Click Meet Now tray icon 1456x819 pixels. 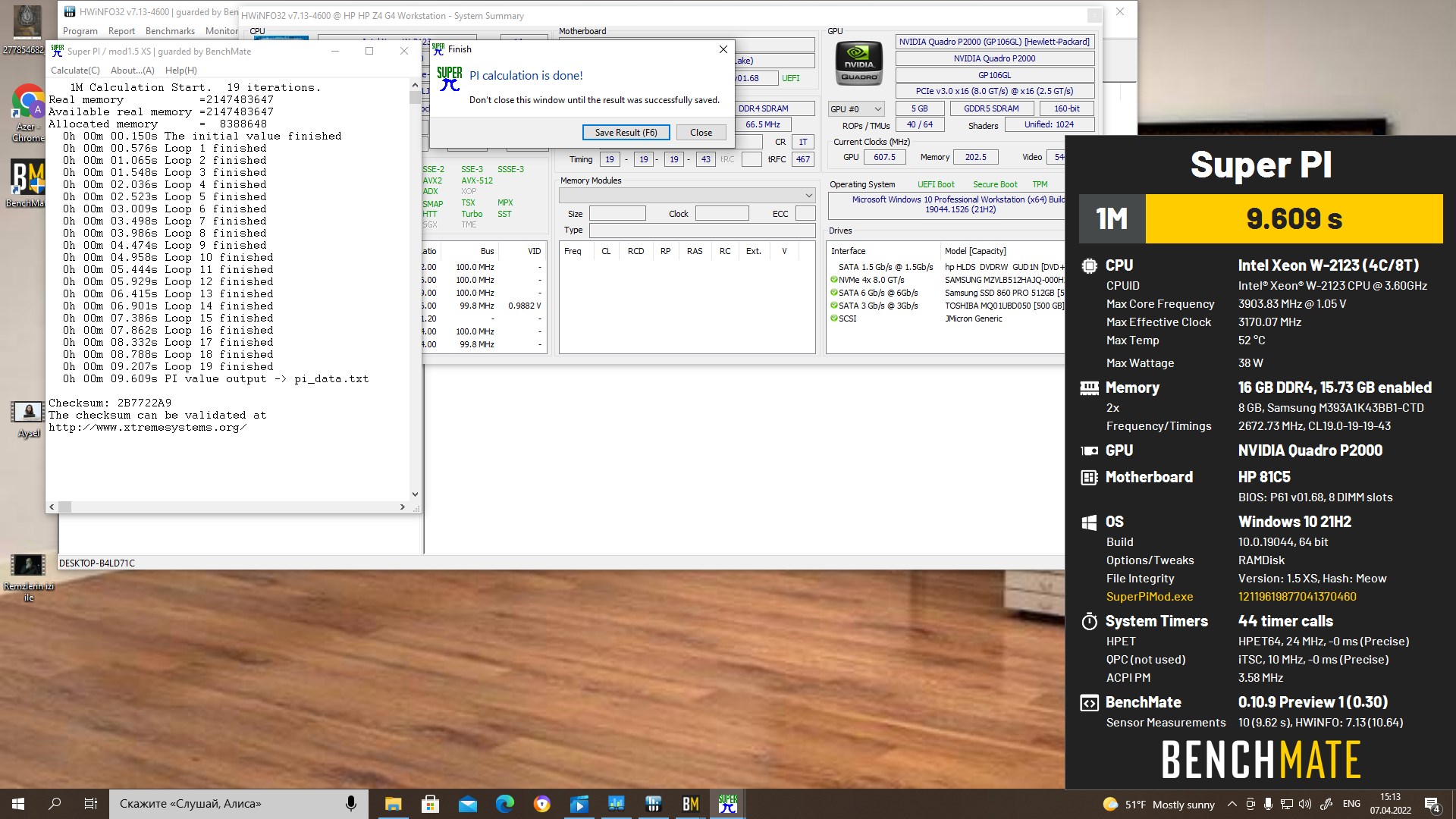click(1250, 805)
